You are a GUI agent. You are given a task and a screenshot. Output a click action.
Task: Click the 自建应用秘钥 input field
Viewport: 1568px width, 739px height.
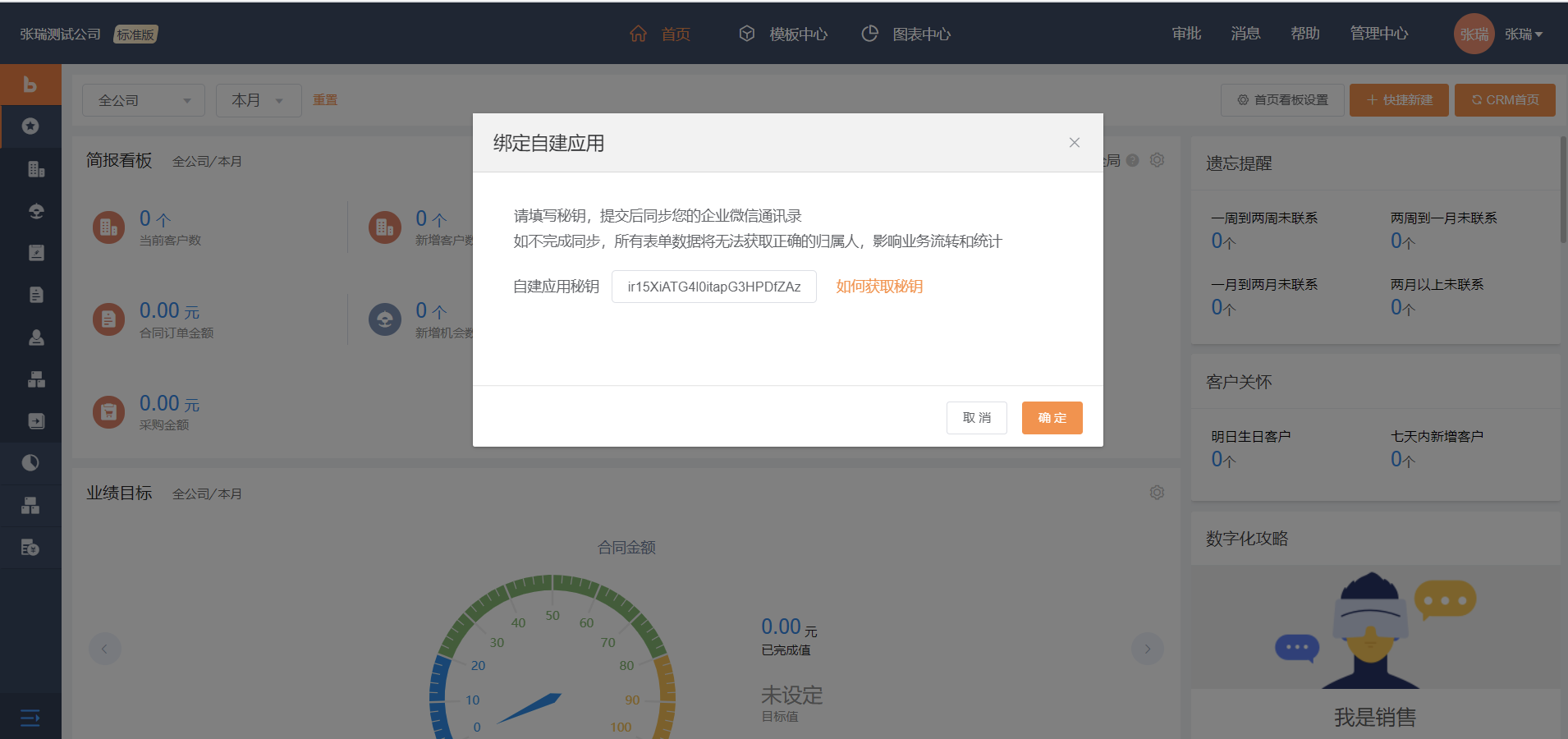pyautogui.click(x=713, y=287)
